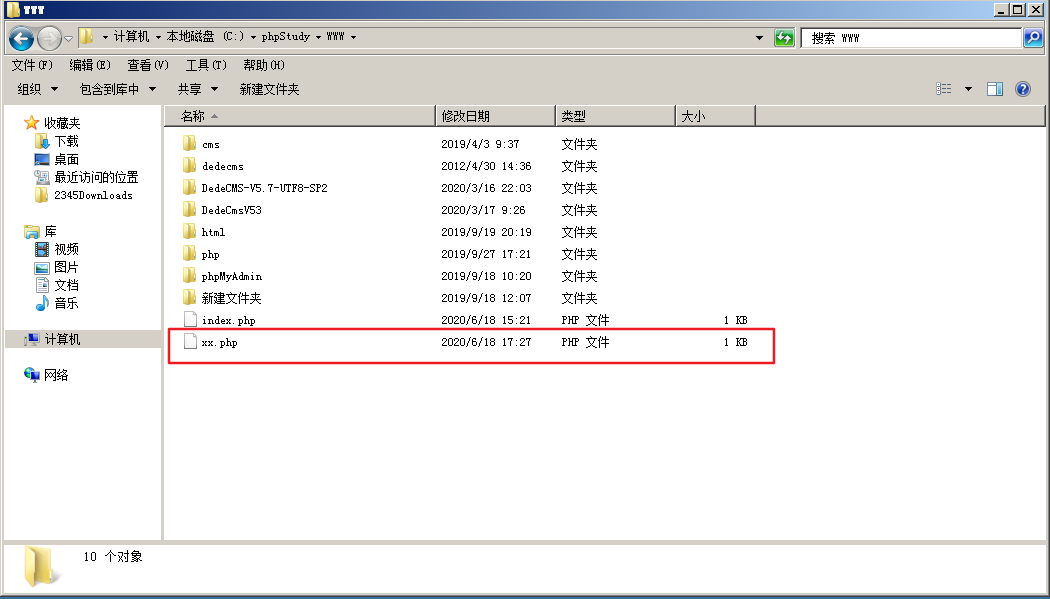
Task: Select 桌面 in the navigation pane
Action: [66, 159]
